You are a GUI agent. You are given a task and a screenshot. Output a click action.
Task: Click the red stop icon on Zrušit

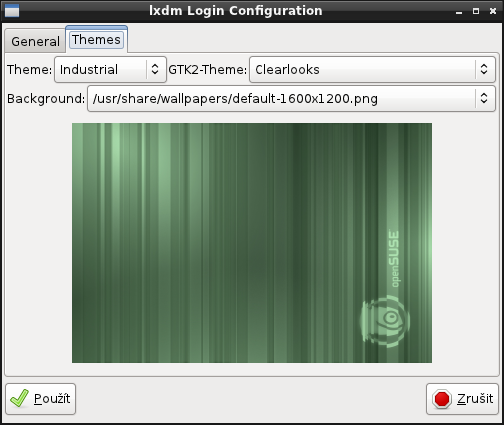click(442, 399)
